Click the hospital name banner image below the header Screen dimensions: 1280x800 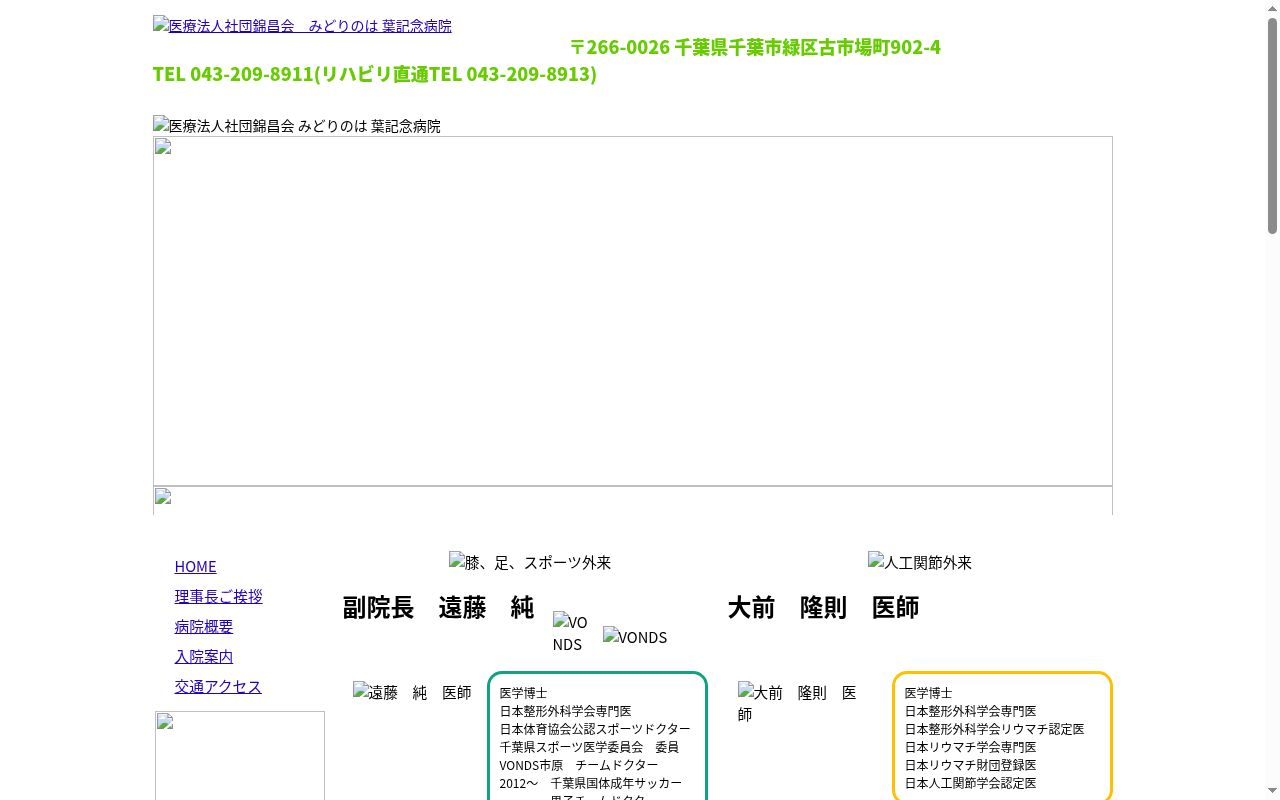pyautogui.click(x=297, y=126)
